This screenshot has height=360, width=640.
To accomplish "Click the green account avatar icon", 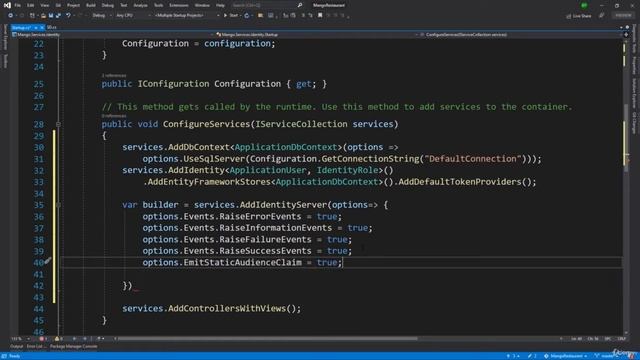I will click(x=584, y=5).
